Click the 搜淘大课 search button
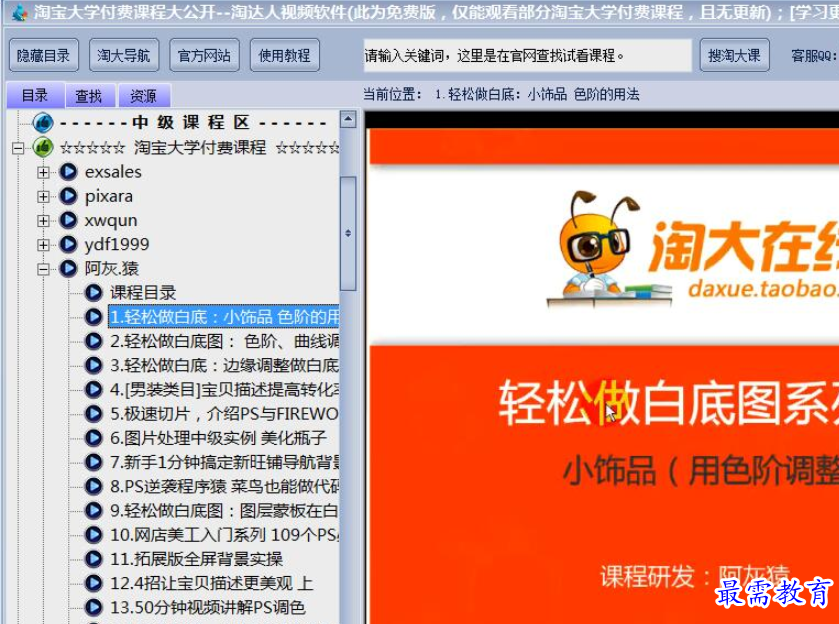 [x=735, y=55]
